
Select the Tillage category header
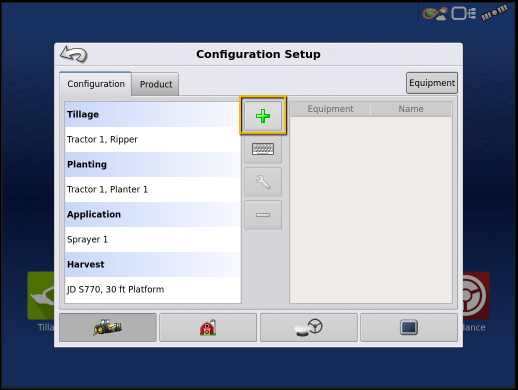click(153, 114)
